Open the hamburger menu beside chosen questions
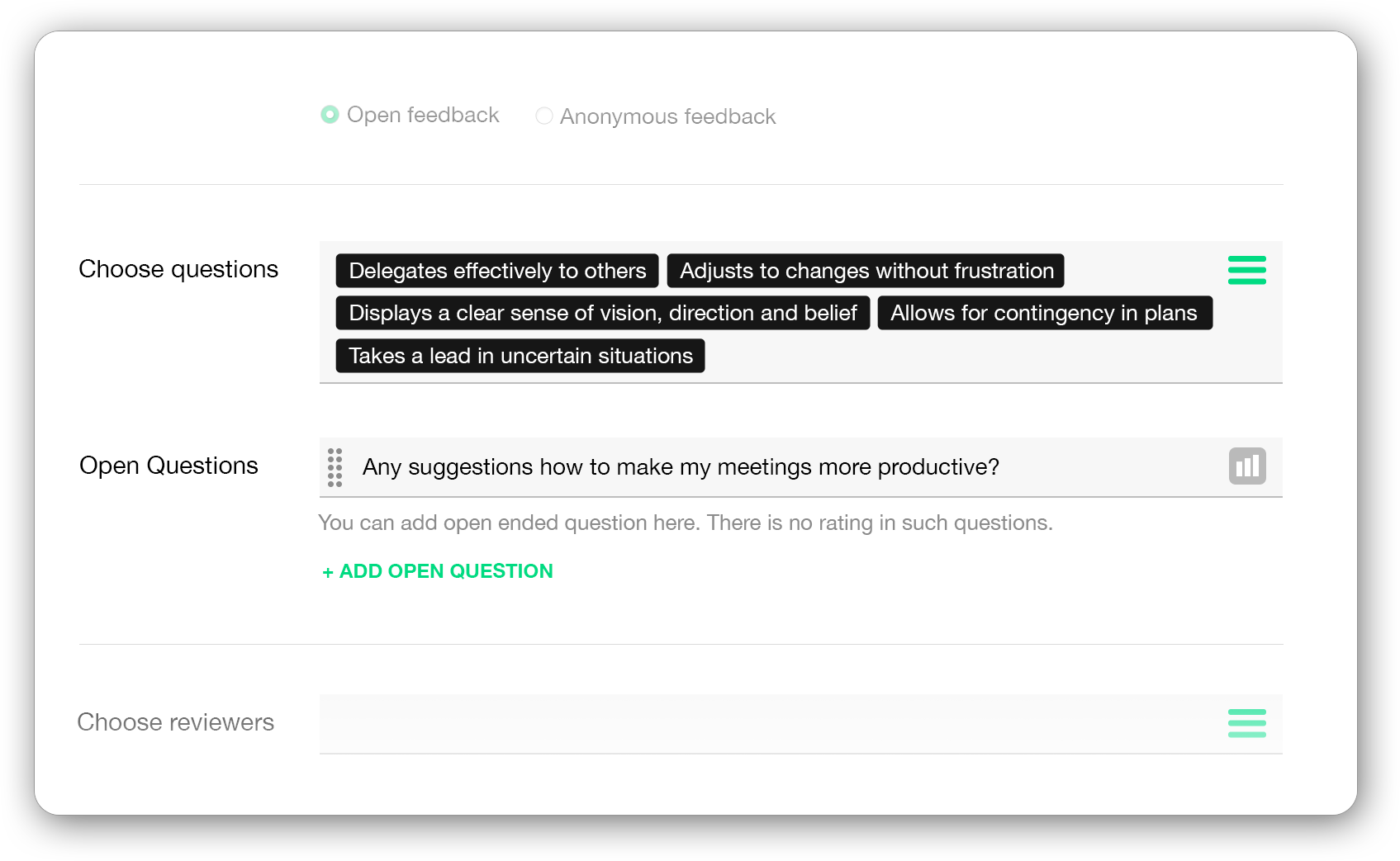This screenshot has width=1400, height=861. click(x=1247, y=270)
